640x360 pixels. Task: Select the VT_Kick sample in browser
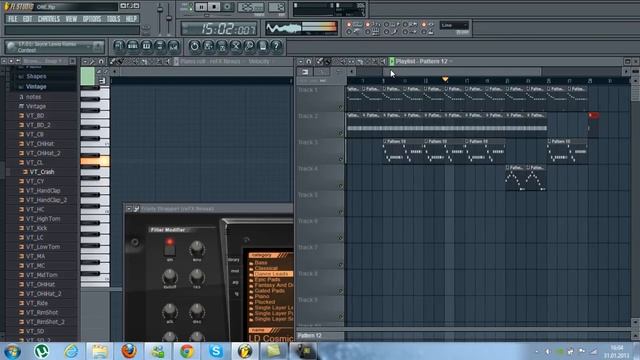(x=36, y=228)
